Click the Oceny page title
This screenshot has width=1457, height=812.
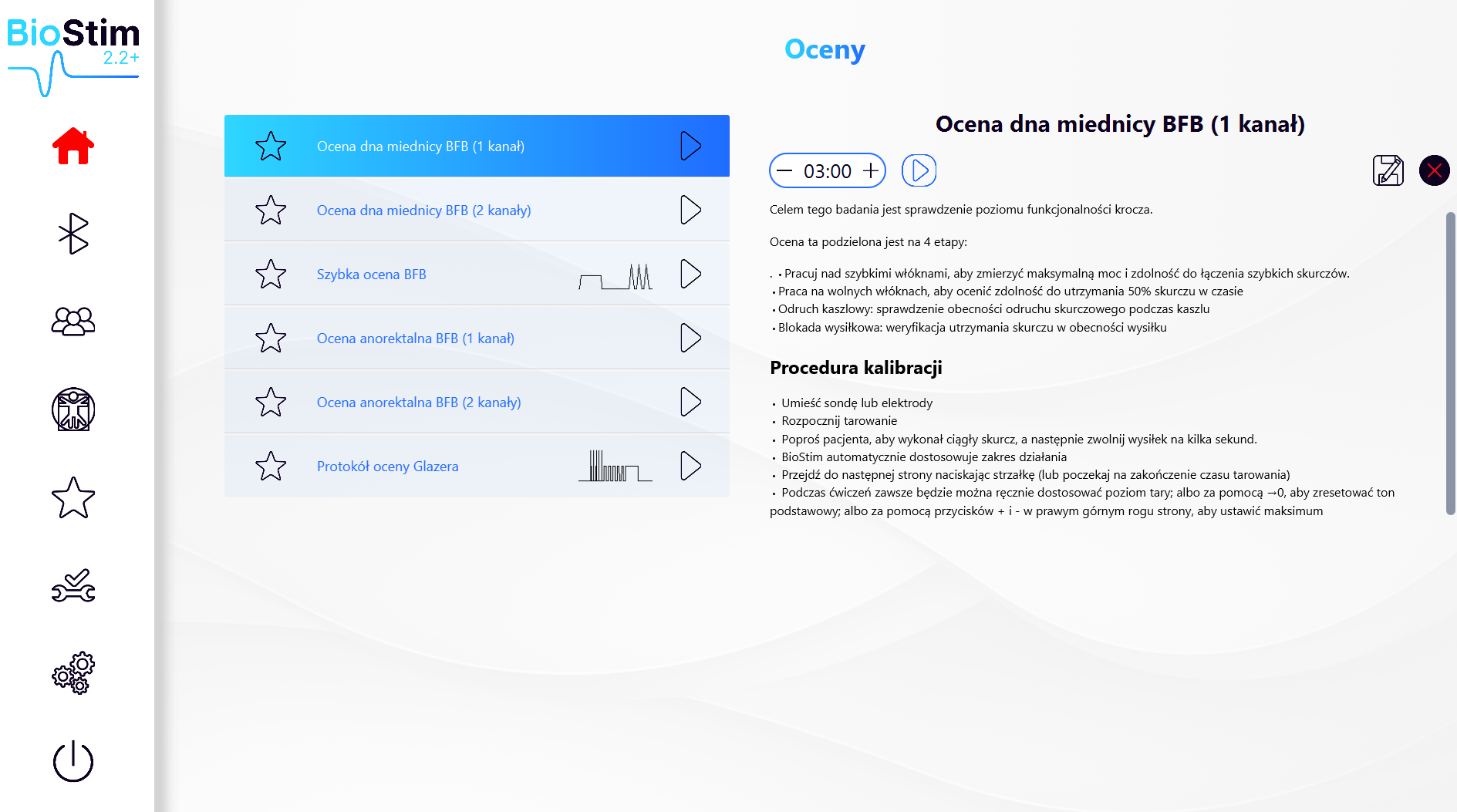825,49
